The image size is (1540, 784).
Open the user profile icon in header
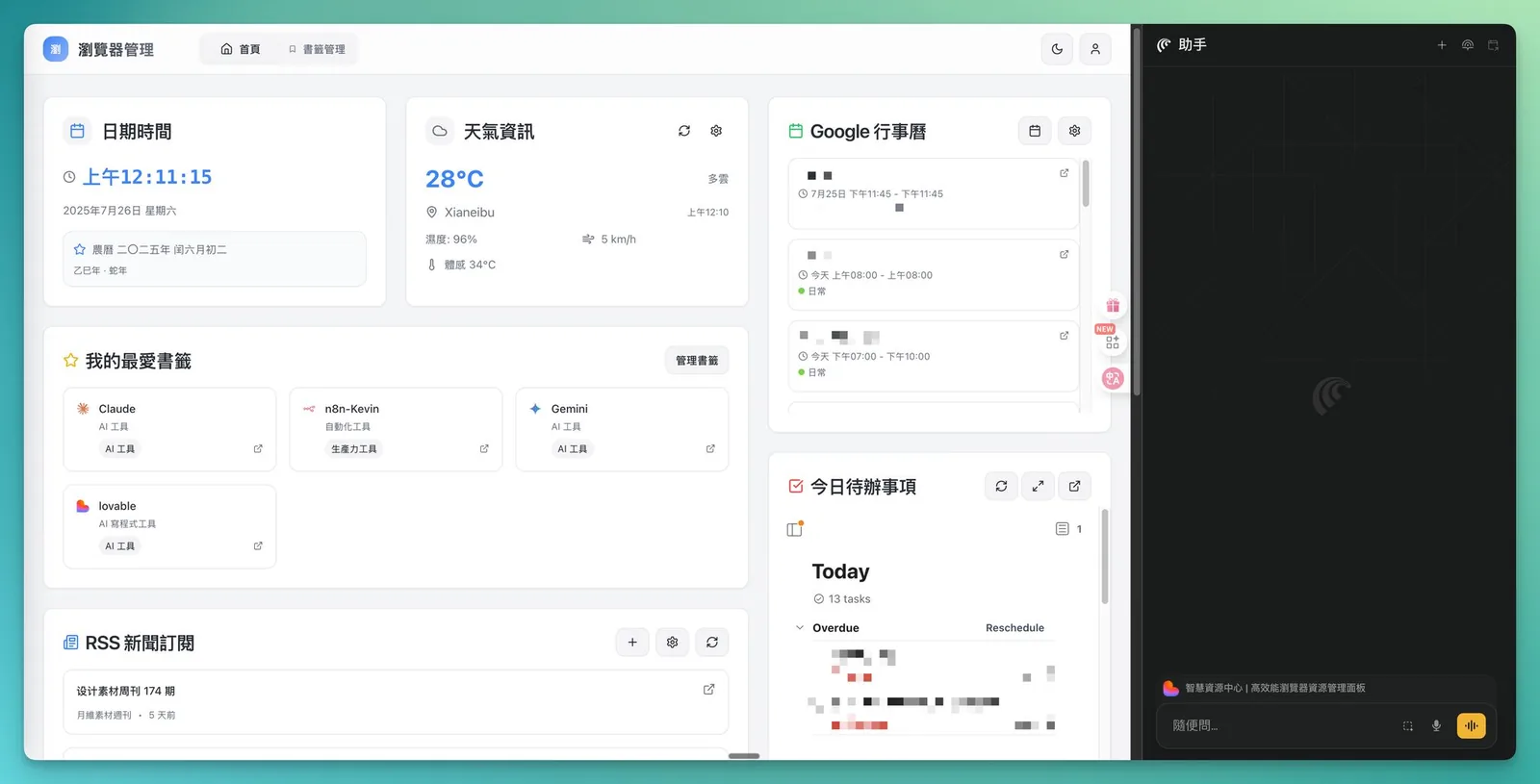(1095, 49)
